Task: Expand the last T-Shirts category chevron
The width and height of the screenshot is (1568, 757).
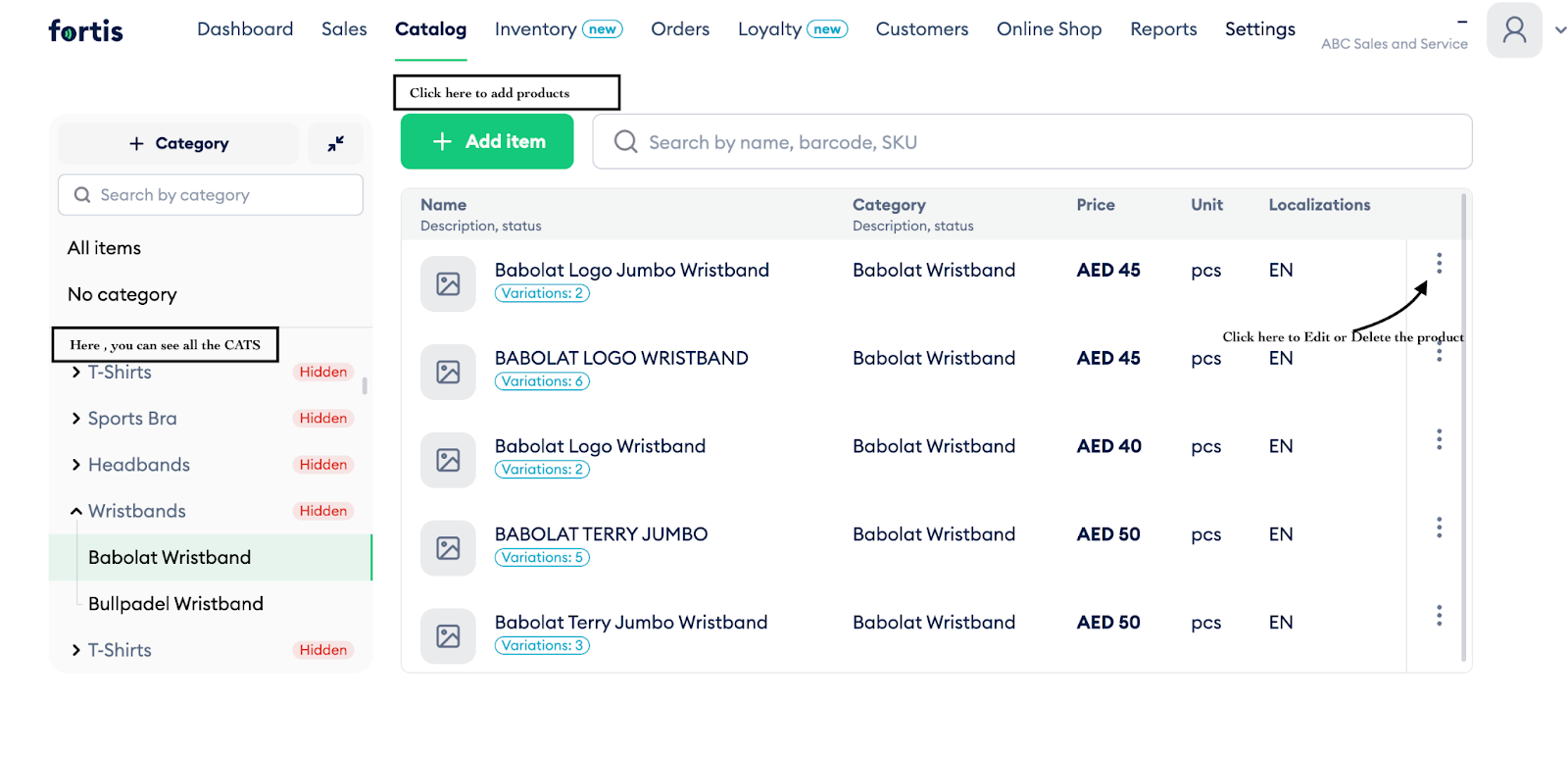Action: (76, 650)
